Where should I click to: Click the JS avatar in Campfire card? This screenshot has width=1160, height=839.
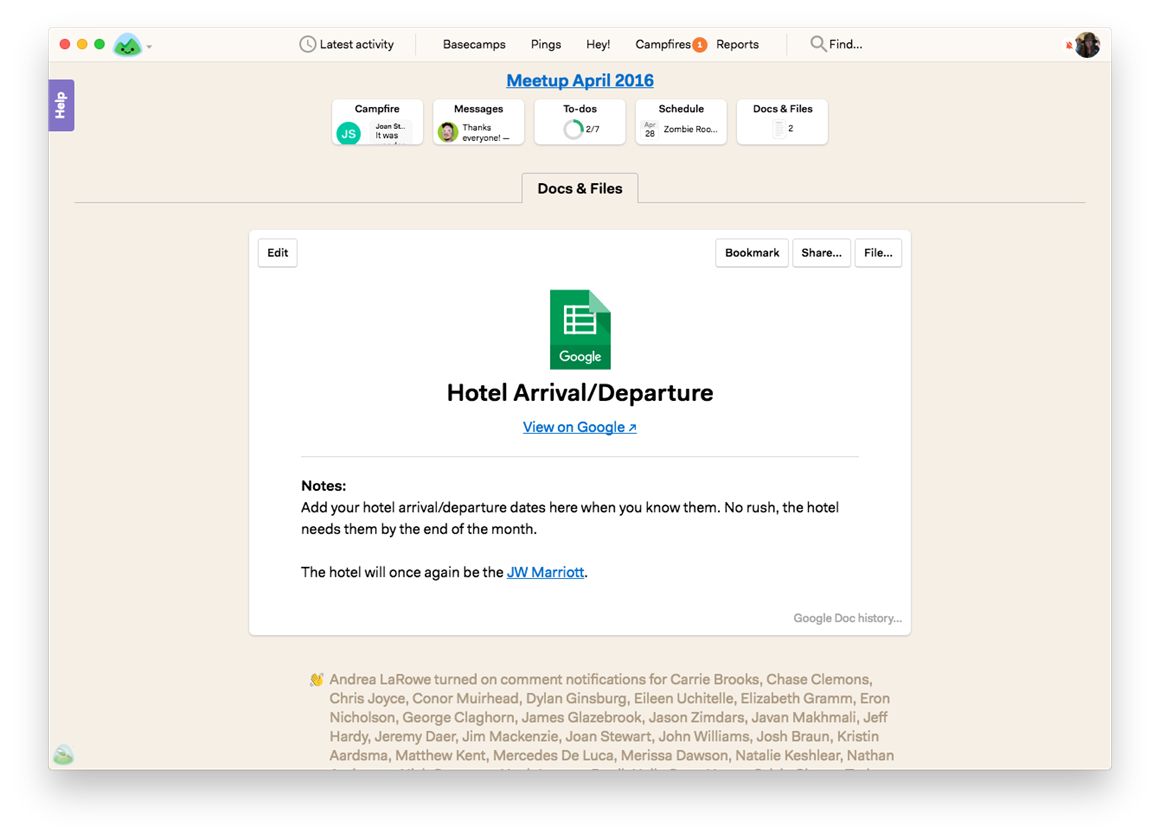point(348,134)
